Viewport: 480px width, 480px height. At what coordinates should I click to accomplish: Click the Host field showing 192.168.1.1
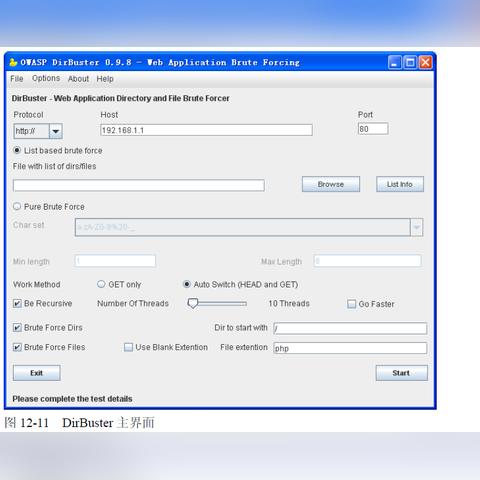pos(206,130)
